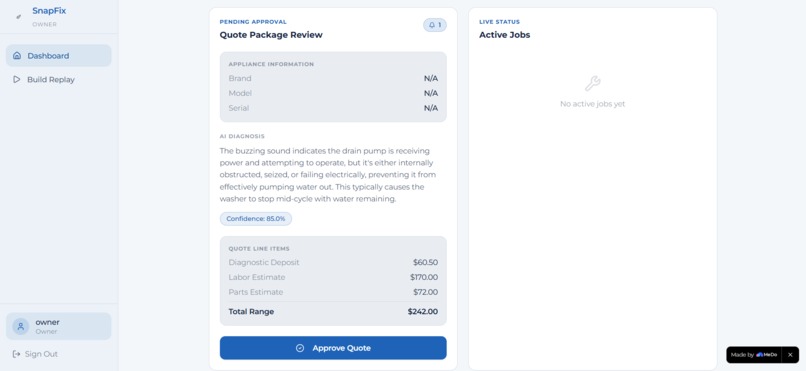Click the $72.00 parts amount
806x371 pixels.
[x=426, y=292]
